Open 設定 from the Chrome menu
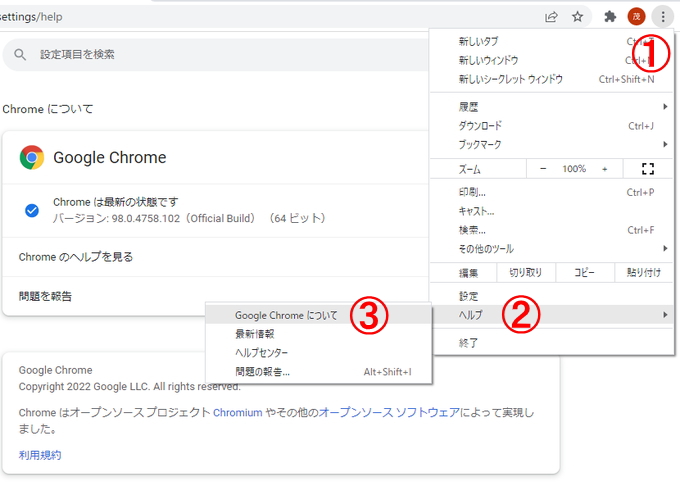The image size is (680, 495). [x=552, y=296]
